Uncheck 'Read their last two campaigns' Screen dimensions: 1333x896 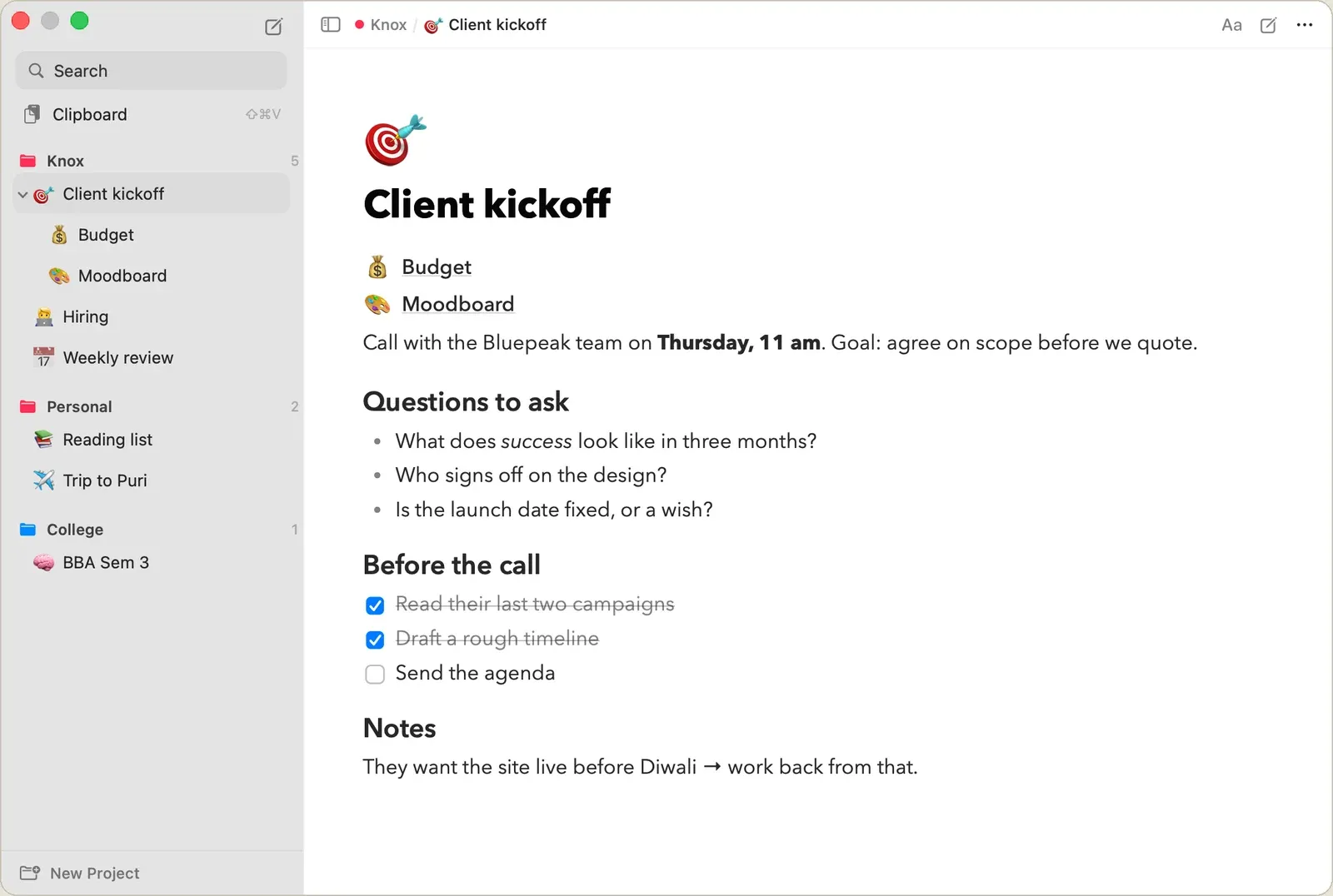coord(375,605)
